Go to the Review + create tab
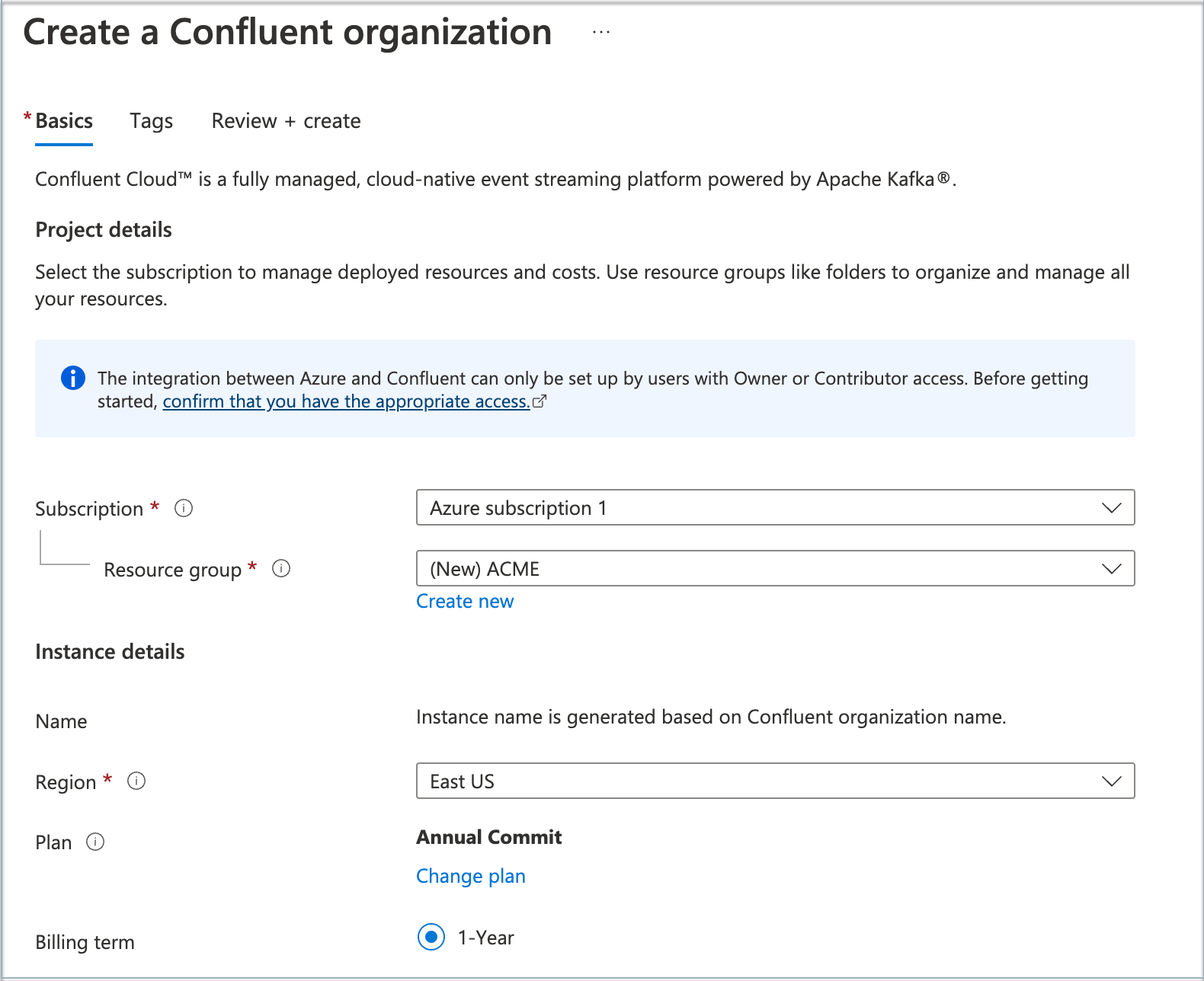Image resolution: width=1204 pixels, height=981 pixels. (286, 121)
